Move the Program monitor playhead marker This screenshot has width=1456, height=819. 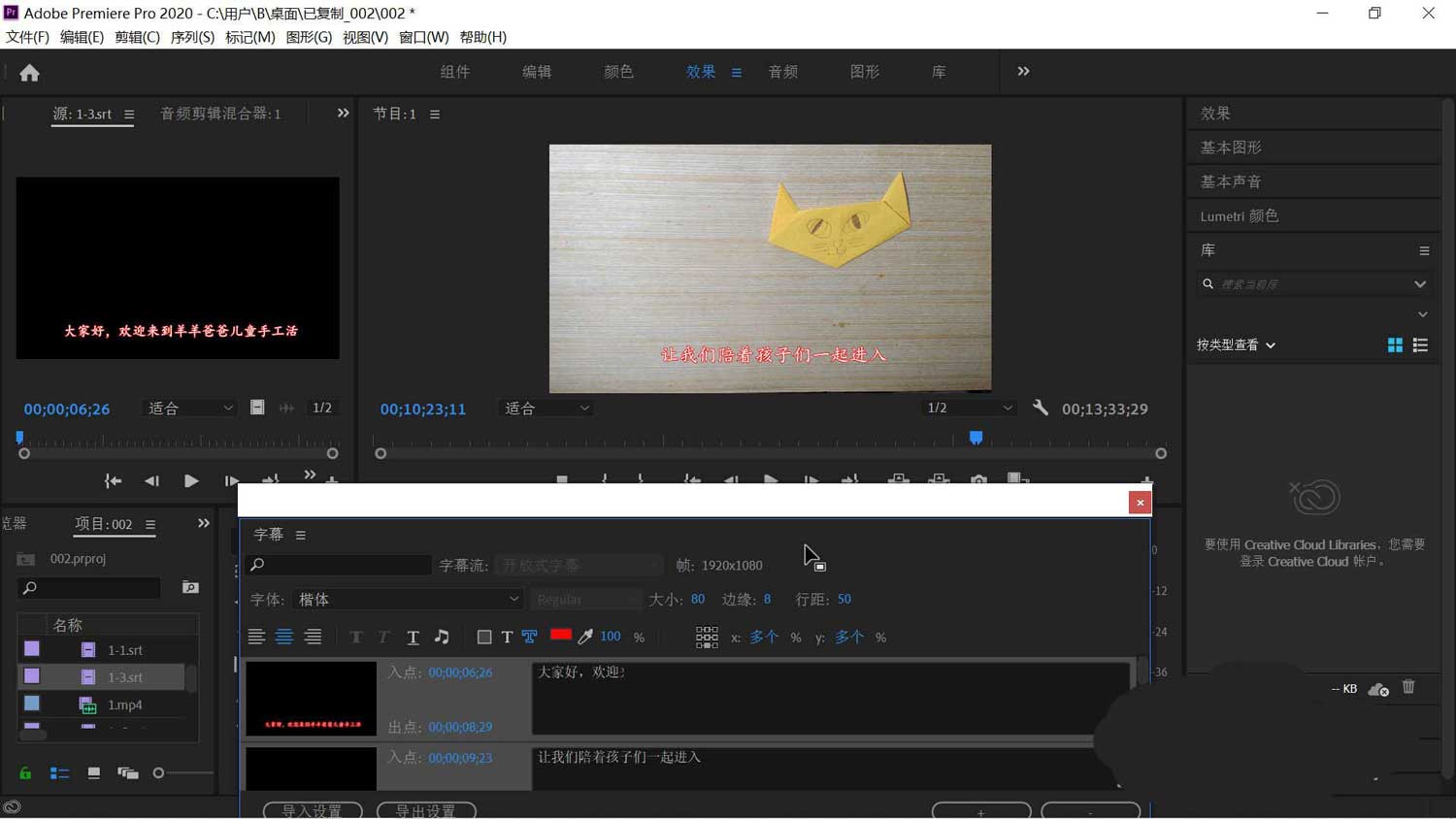976,438
